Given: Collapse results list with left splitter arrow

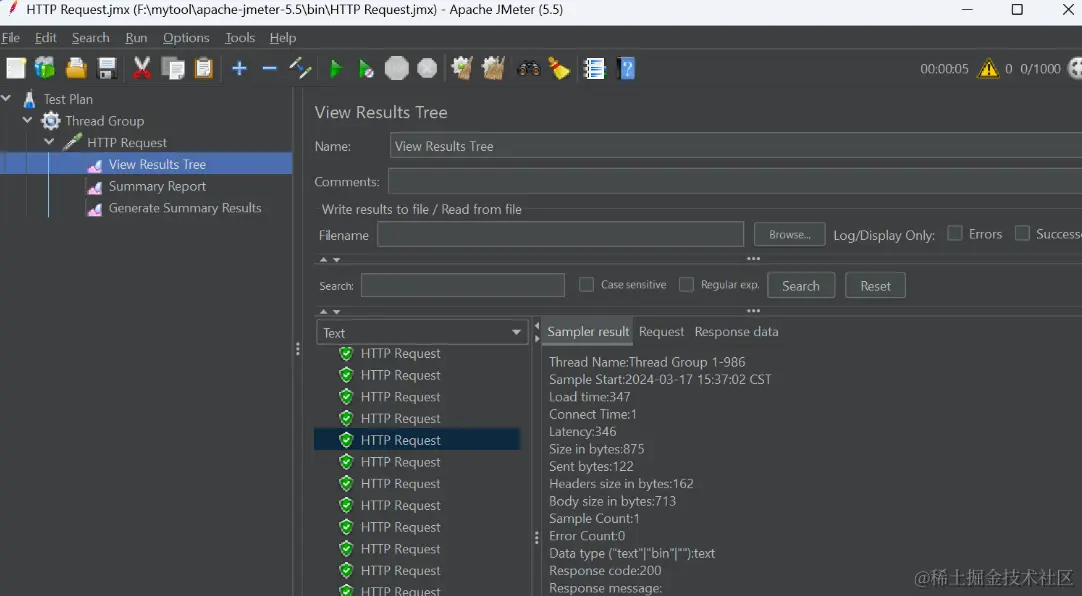Looking at the screenshot, I should point(537,326).
